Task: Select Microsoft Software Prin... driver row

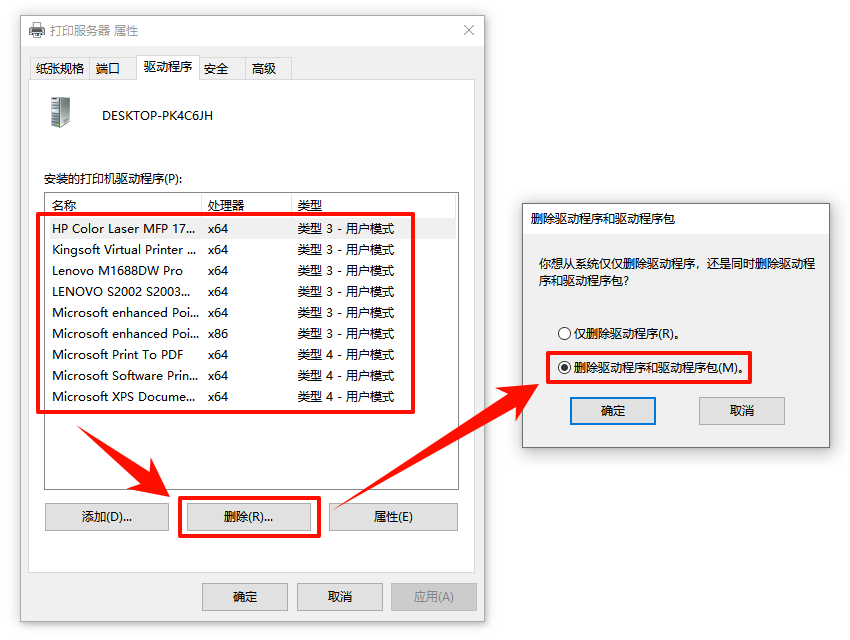Action: (x=251, y=376)
